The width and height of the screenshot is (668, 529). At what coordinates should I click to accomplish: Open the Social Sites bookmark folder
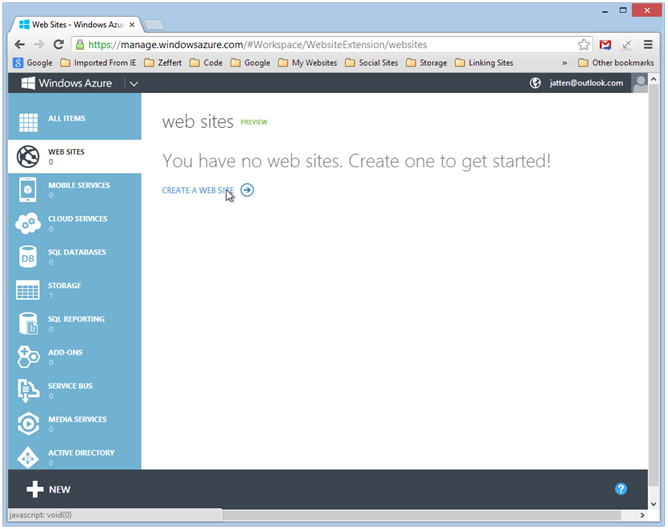tap(372, 63)
